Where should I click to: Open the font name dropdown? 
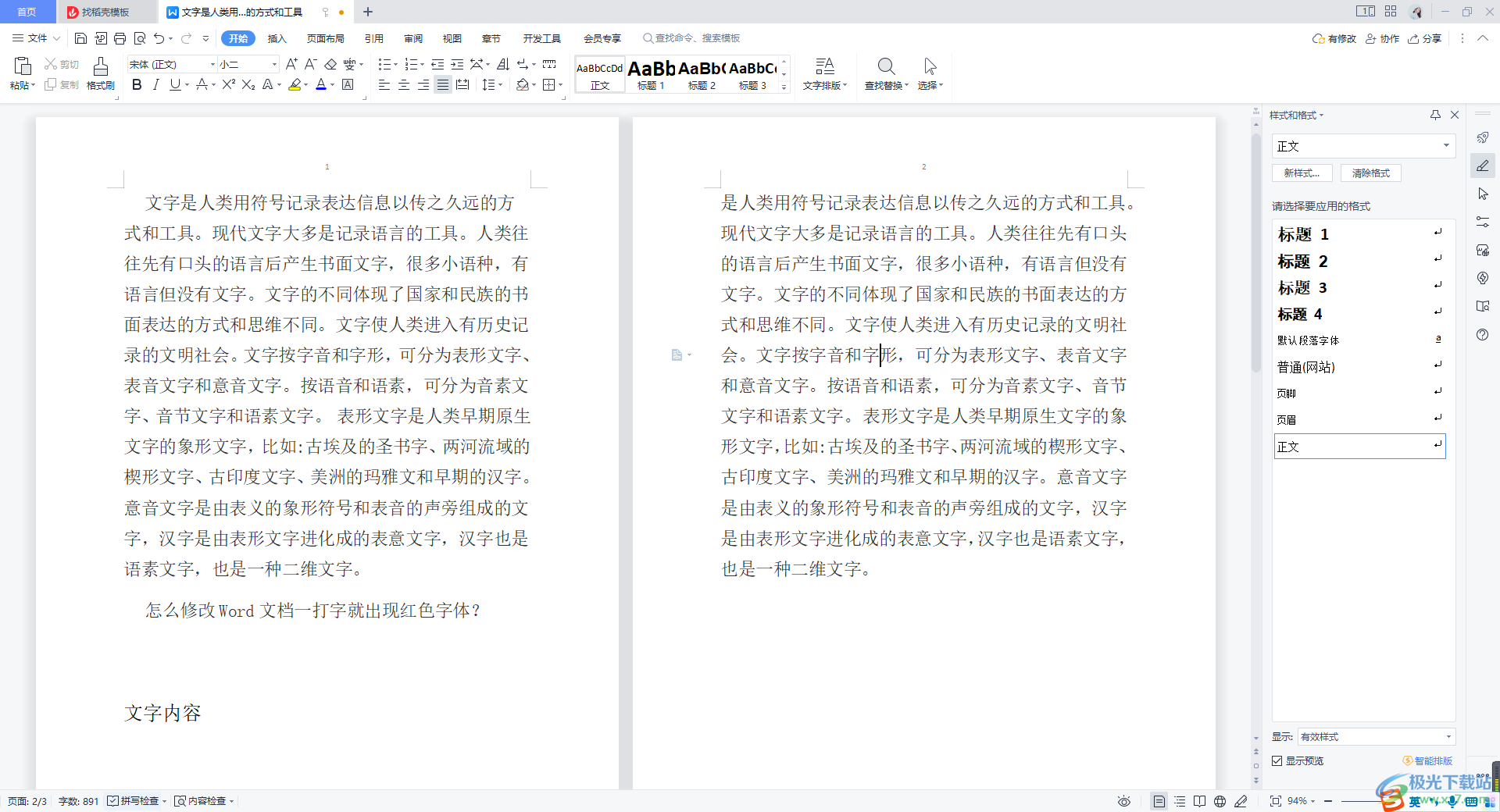212,64
